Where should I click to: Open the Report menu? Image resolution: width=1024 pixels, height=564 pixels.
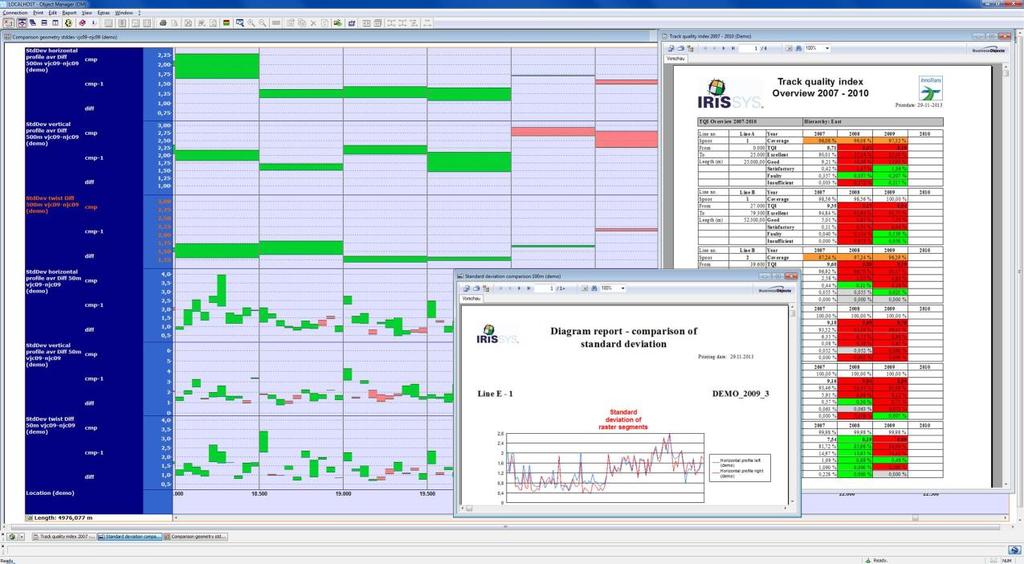pyautogui.click(x=69, y=12)
